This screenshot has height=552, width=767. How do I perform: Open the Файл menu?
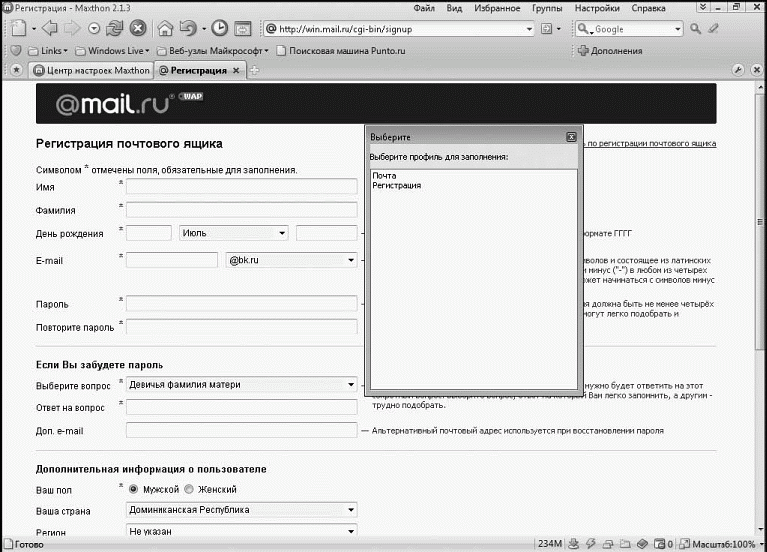coord(424,8)
